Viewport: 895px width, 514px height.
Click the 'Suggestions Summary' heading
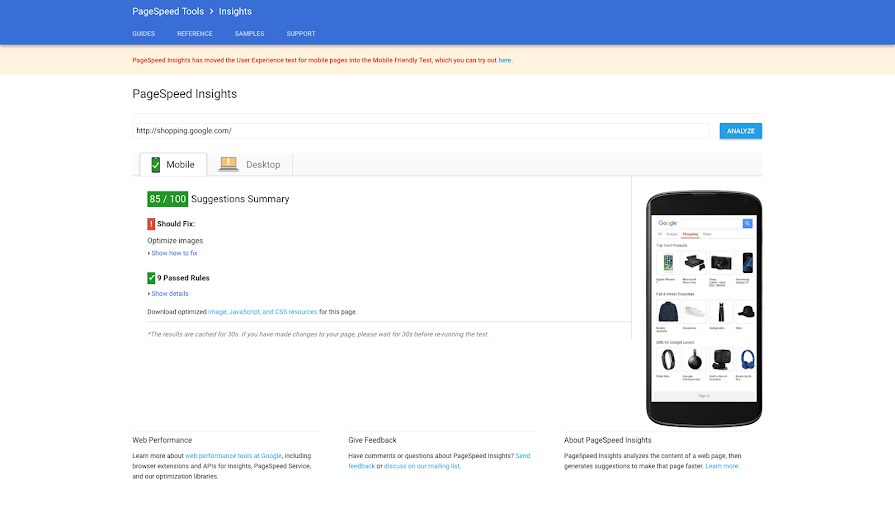[240, 199]
